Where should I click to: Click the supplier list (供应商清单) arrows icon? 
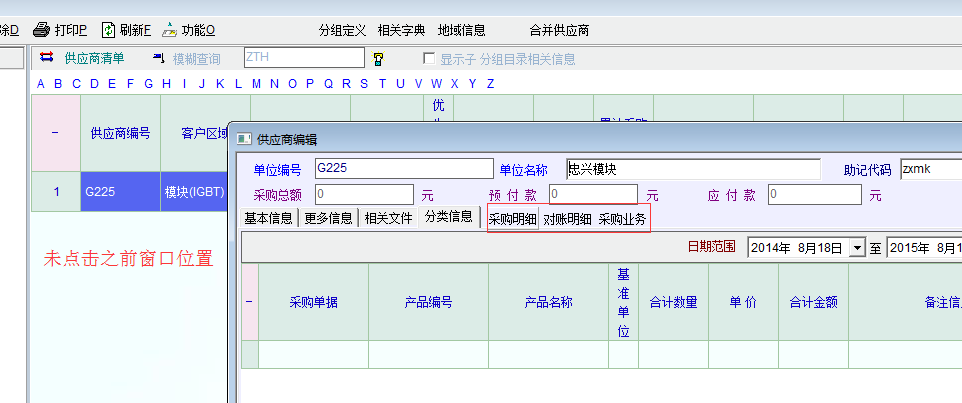[x=46, y=59]
